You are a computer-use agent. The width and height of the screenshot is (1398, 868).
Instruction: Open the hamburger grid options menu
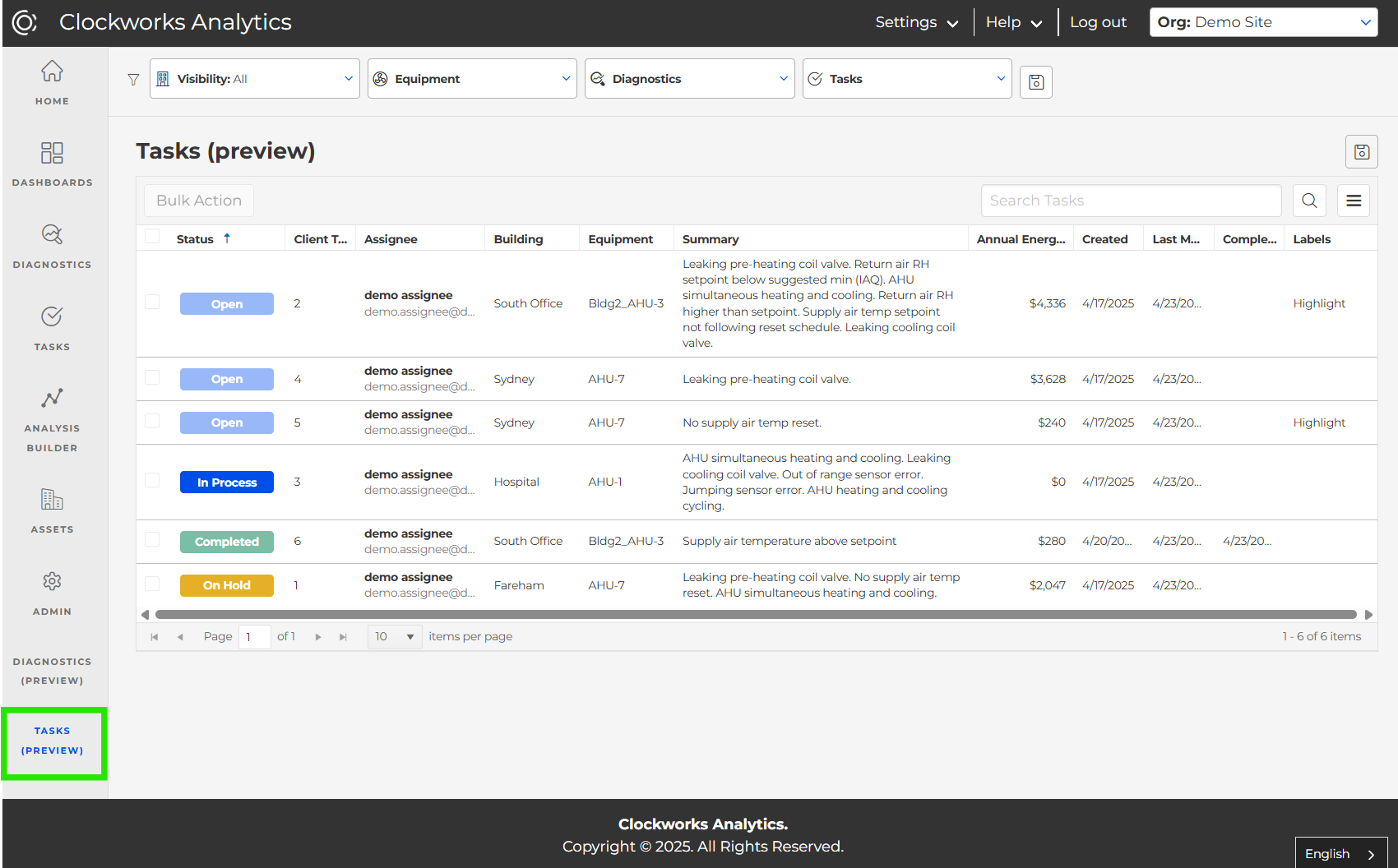[x=1354, y=201]
